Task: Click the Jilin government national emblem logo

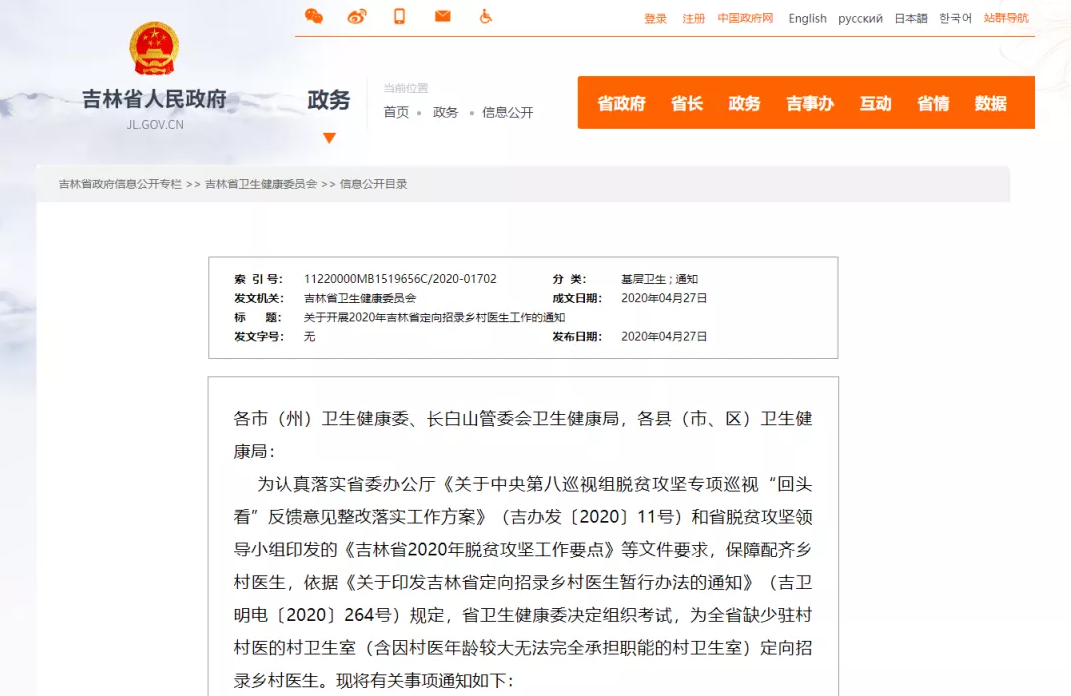Action: point(154,49)
